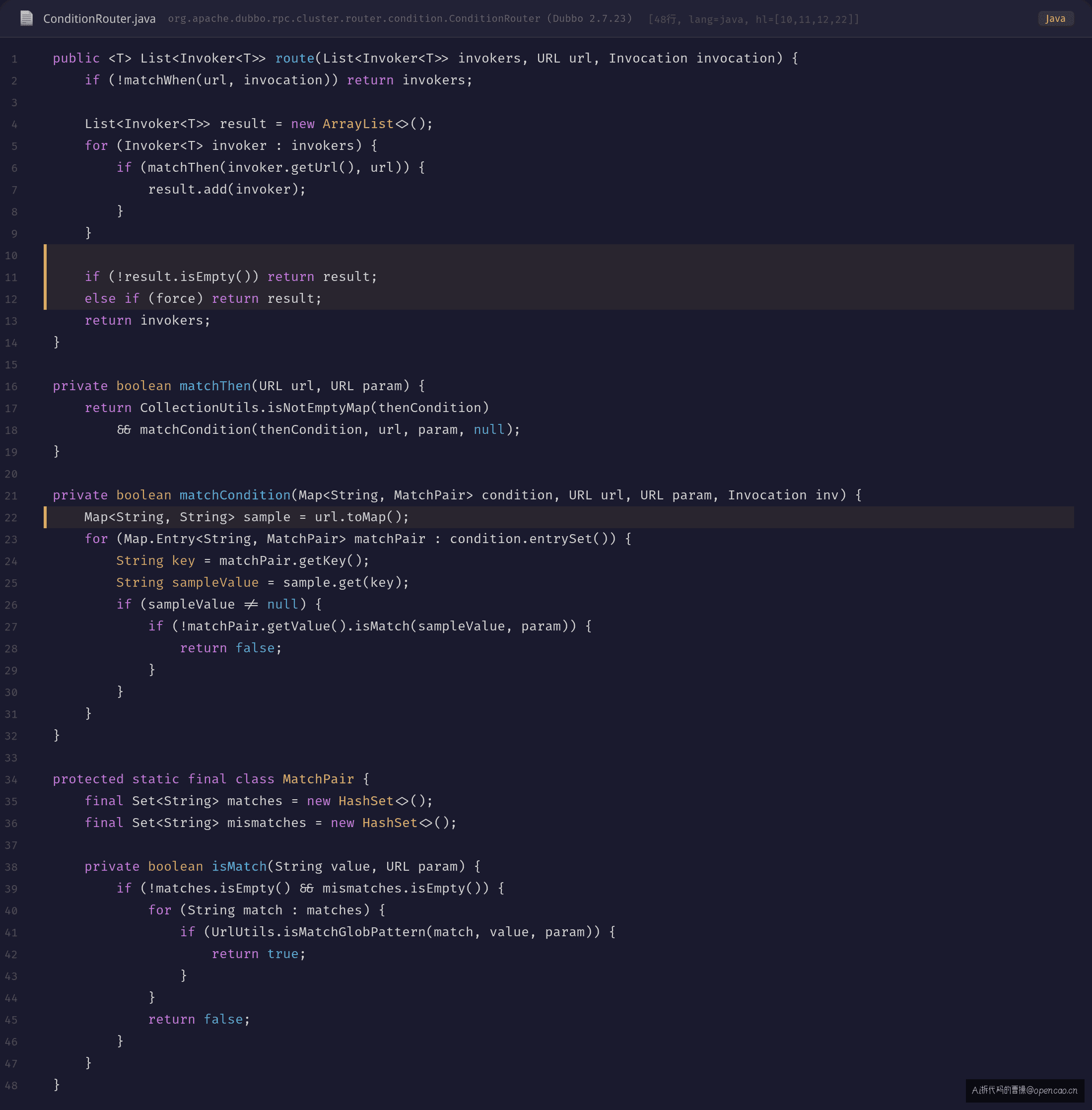Click url.toMap() on highlighted line 22
Image resolution: width=1092 pixels, height=1110 pixels.
[358, 517]
